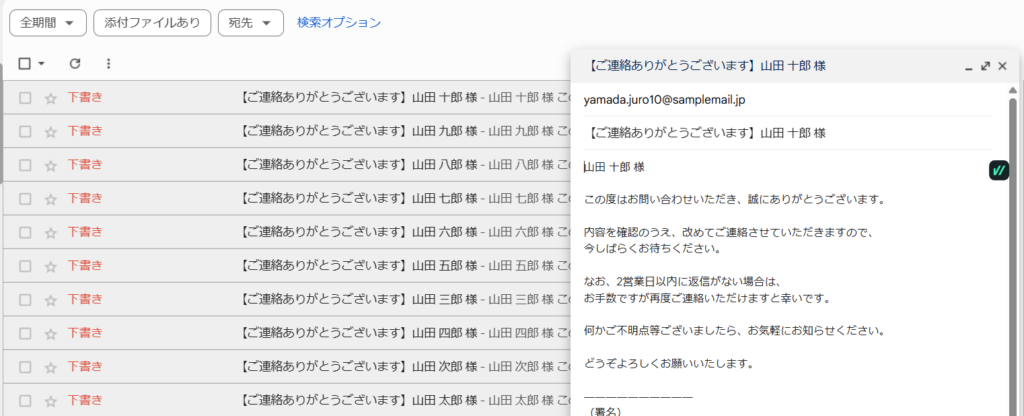Open the three-dot more options menu

(108, 64)
